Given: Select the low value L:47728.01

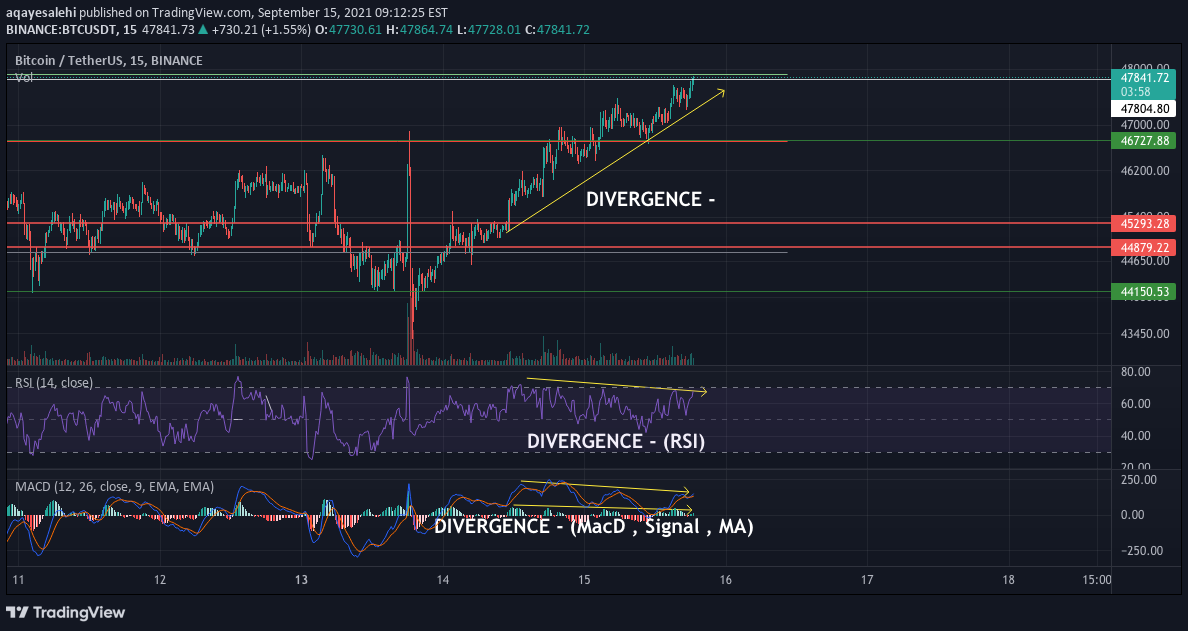Looking at the screenshot, I should [x=489, y=30].
